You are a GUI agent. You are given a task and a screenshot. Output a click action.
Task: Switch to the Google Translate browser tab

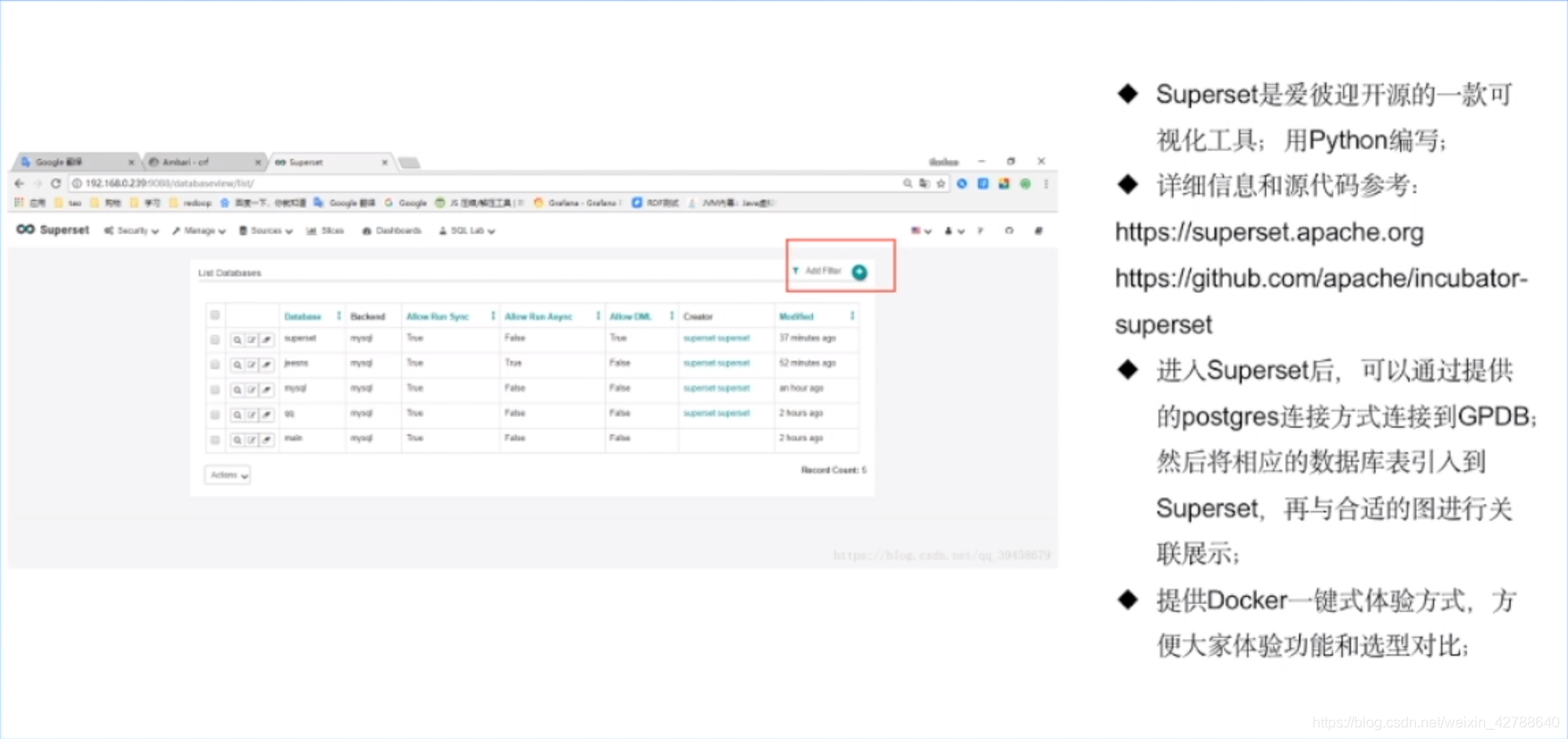pyautogui.click(x=75, y=162)
